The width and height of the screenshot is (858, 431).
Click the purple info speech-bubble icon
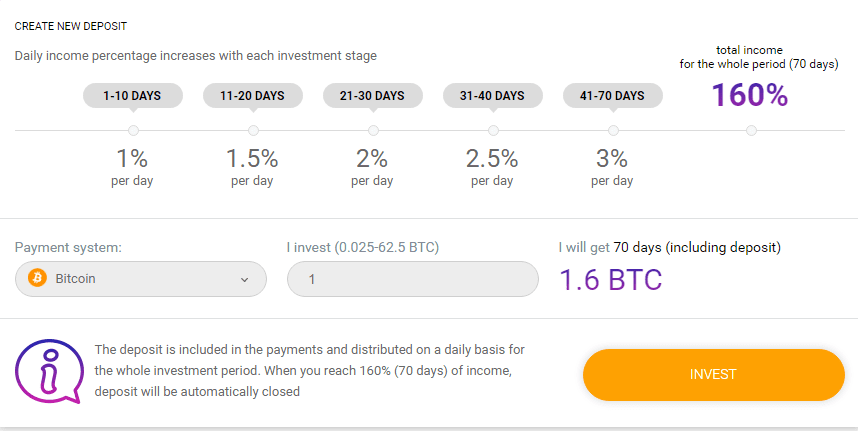(48, 370)
